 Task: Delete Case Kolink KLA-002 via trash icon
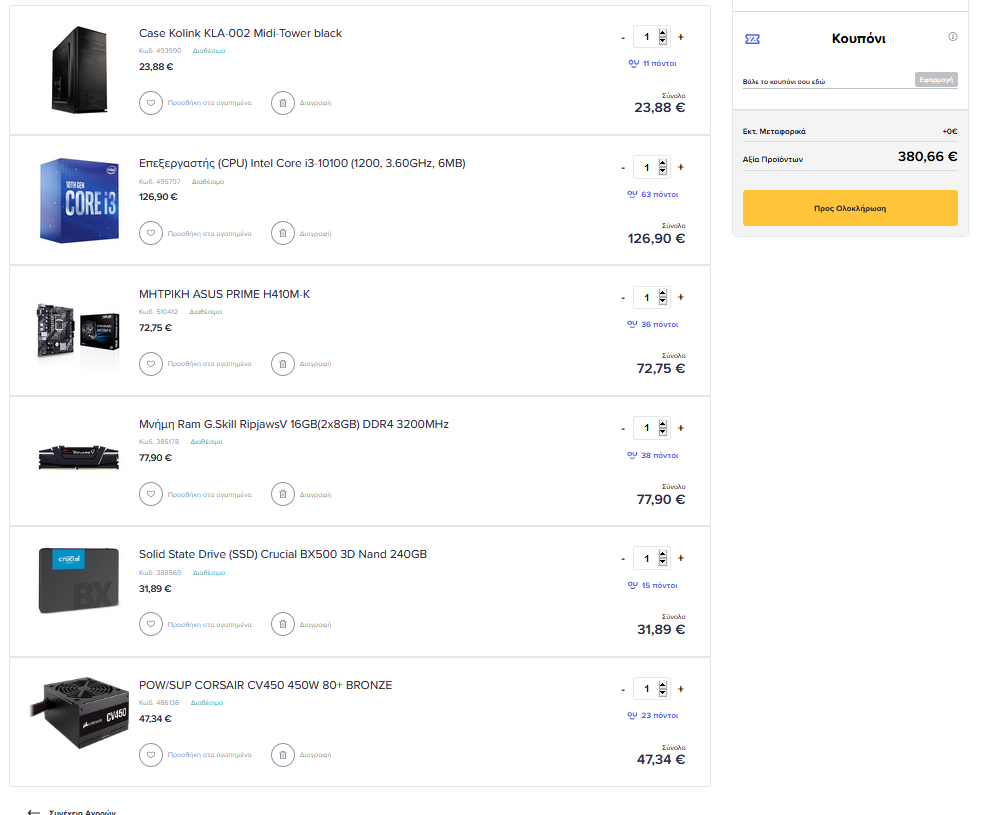pyautogui.click(x=283, y=103)
